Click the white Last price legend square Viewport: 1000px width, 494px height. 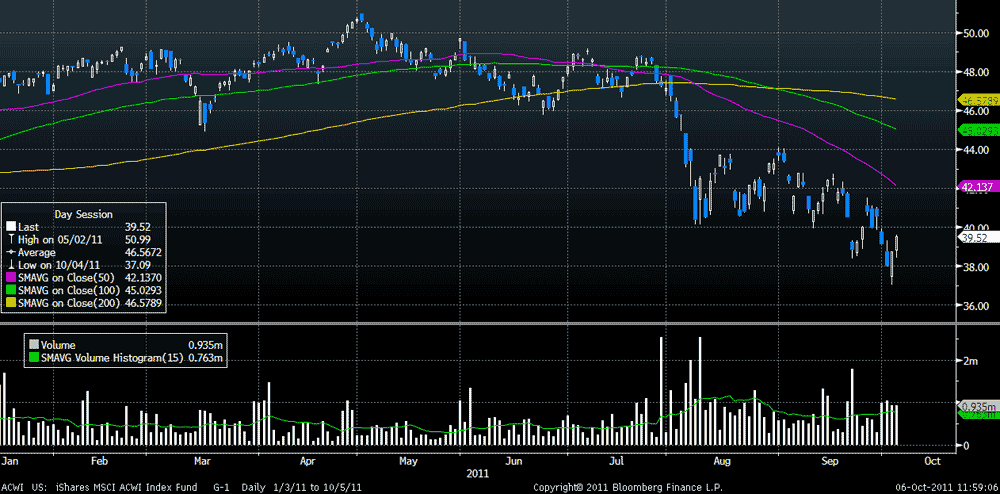[x=11, y=226]
